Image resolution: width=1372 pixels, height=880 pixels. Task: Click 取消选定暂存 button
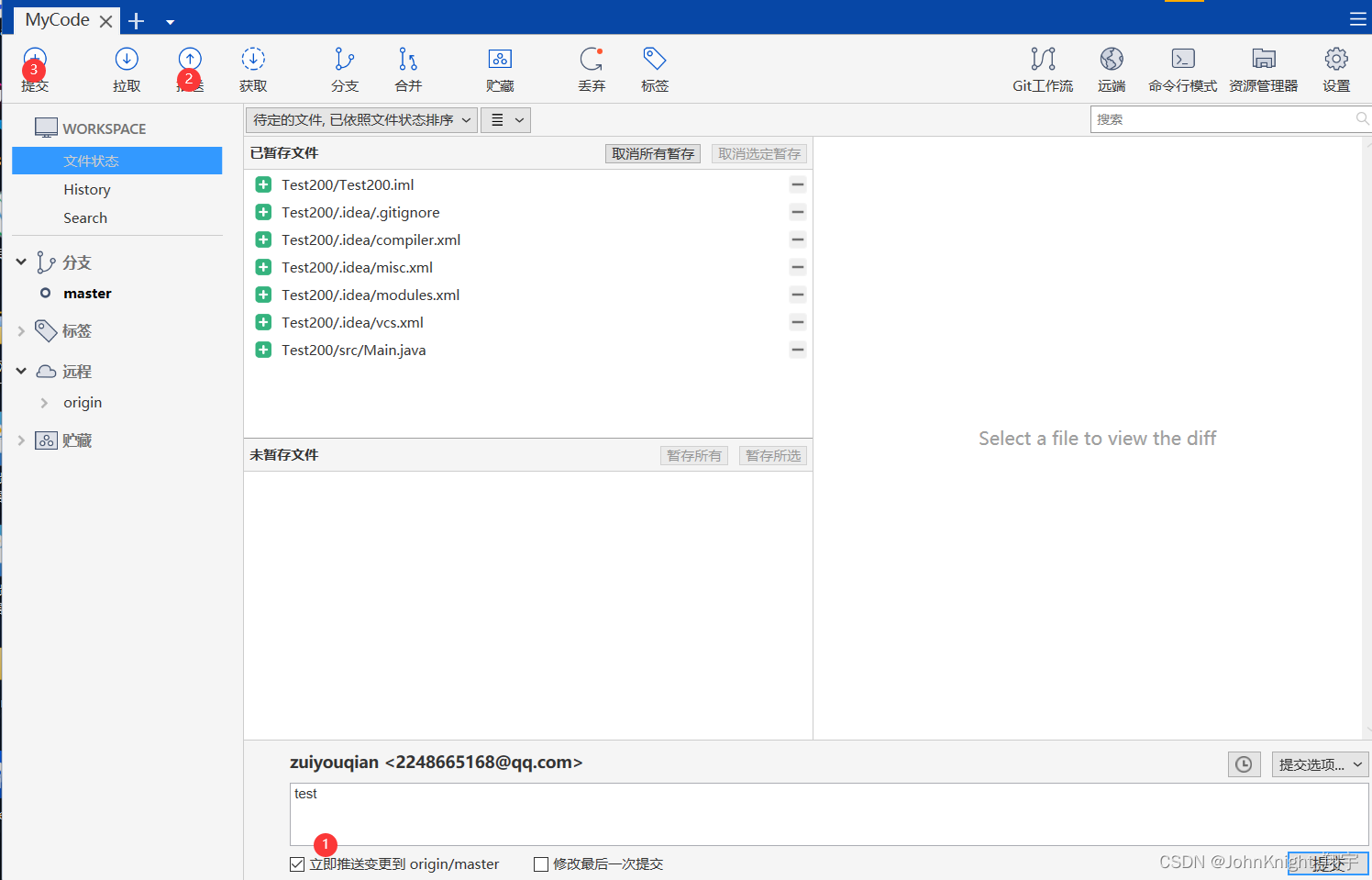pyautogui.click(x=759, y=154)
